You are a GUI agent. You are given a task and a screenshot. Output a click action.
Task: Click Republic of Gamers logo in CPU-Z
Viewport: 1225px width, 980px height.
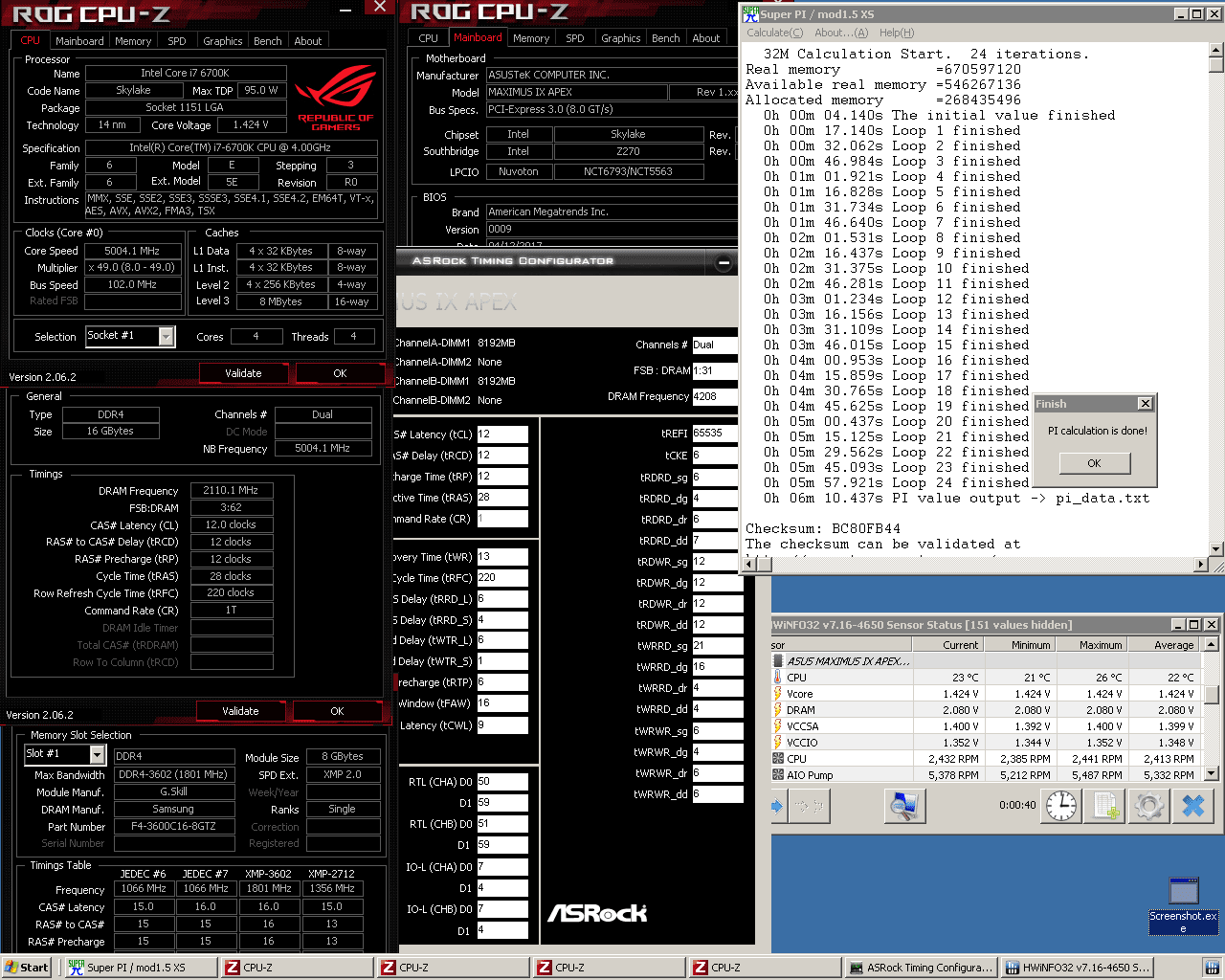coord(335,98)
